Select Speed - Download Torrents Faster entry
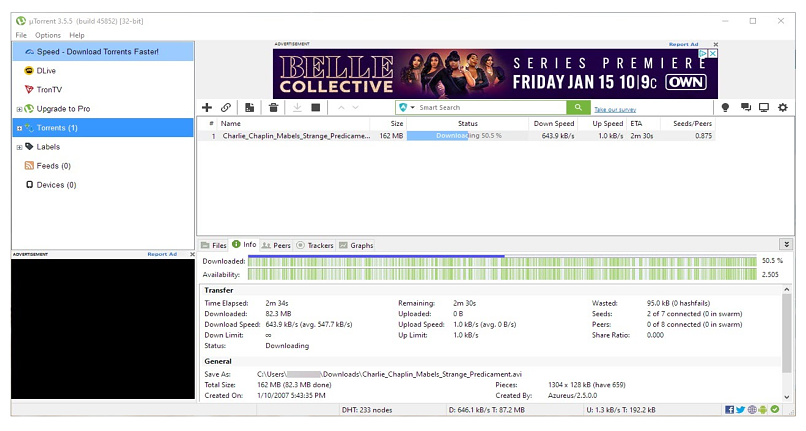The height and width of the screenshot is (431, 806). [x=103, y=51]
